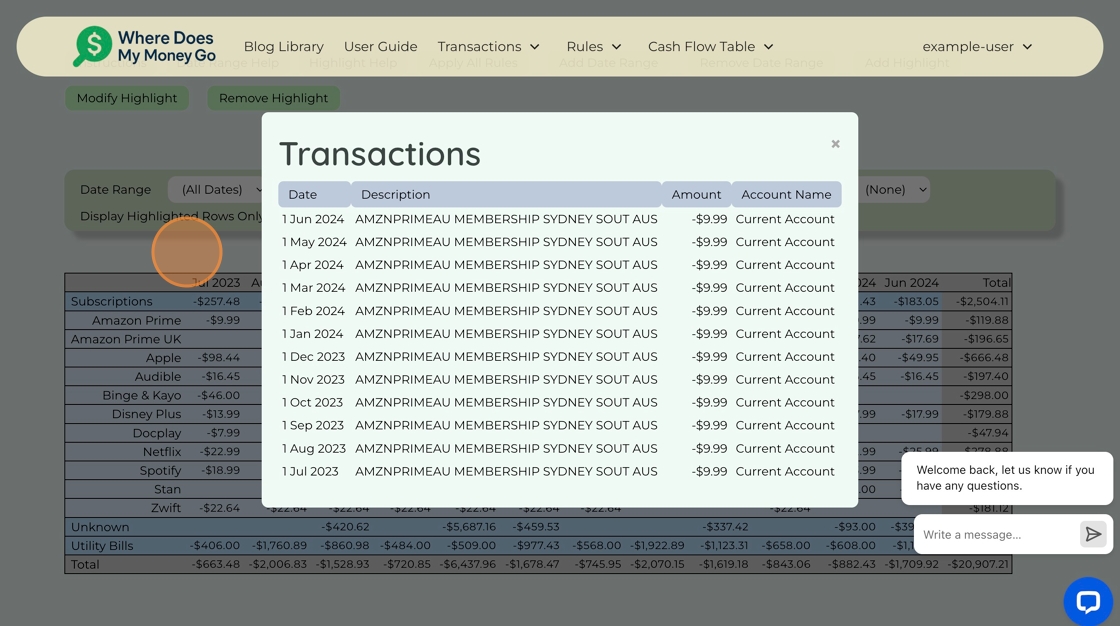The width and height of the screenshot is (1120, 626).
Task: Select the 1 Apr 2024 transaction date
Action: [313, 264]
